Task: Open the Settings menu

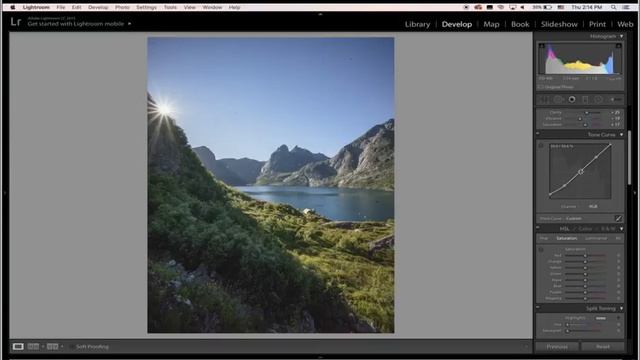Action: click(x=146, y=7)
